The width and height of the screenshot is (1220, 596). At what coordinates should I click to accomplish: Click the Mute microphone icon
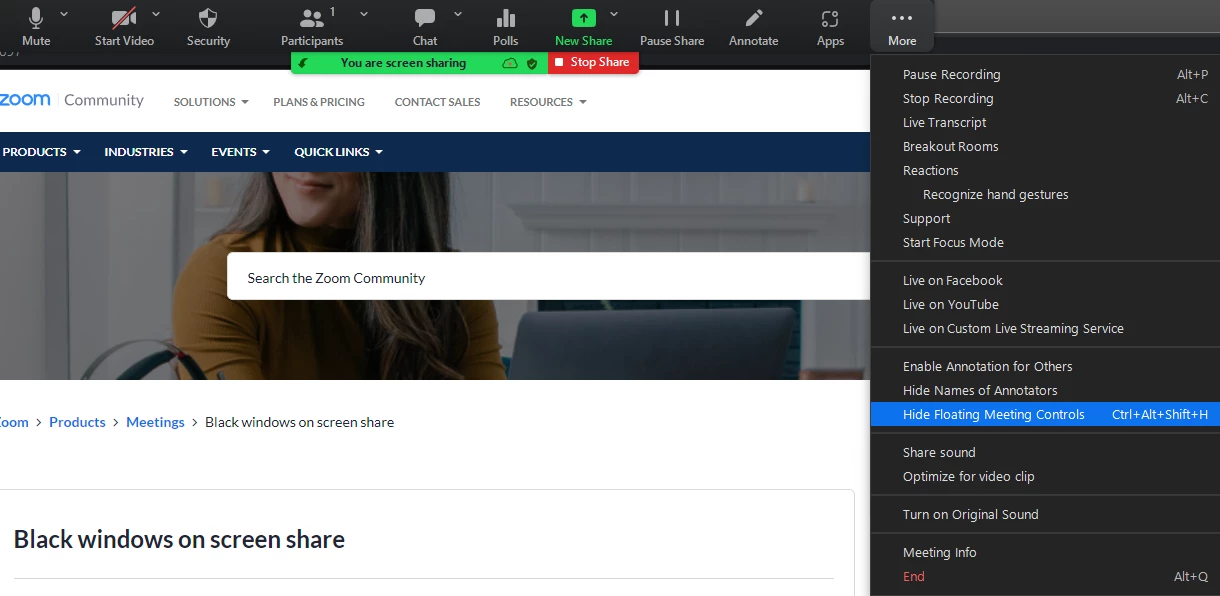(36, 18)
